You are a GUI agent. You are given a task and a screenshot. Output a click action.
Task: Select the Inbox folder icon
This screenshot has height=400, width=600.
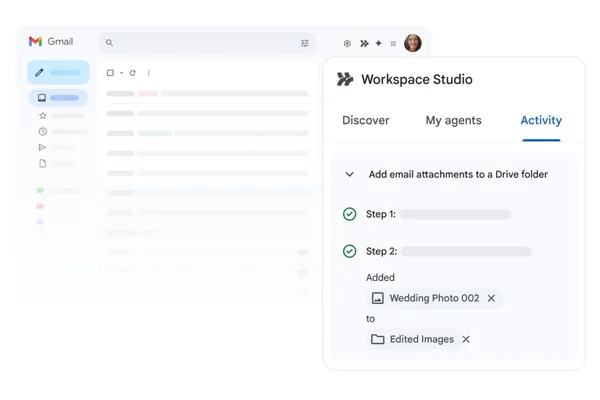[42, 98]
